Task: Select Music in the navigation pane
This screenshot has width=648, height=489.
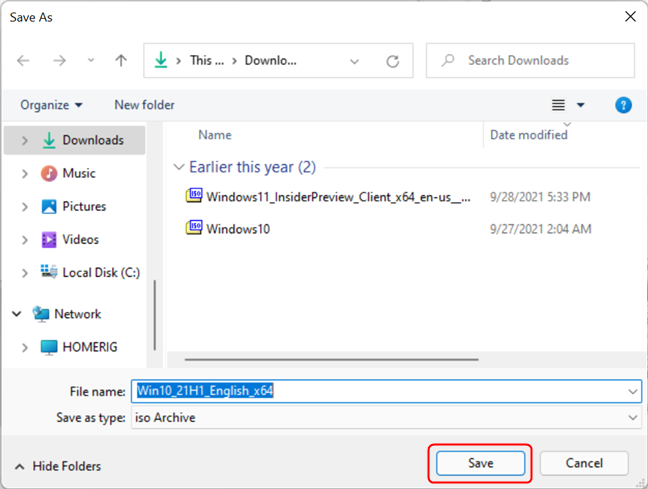Action: [79, 173]
